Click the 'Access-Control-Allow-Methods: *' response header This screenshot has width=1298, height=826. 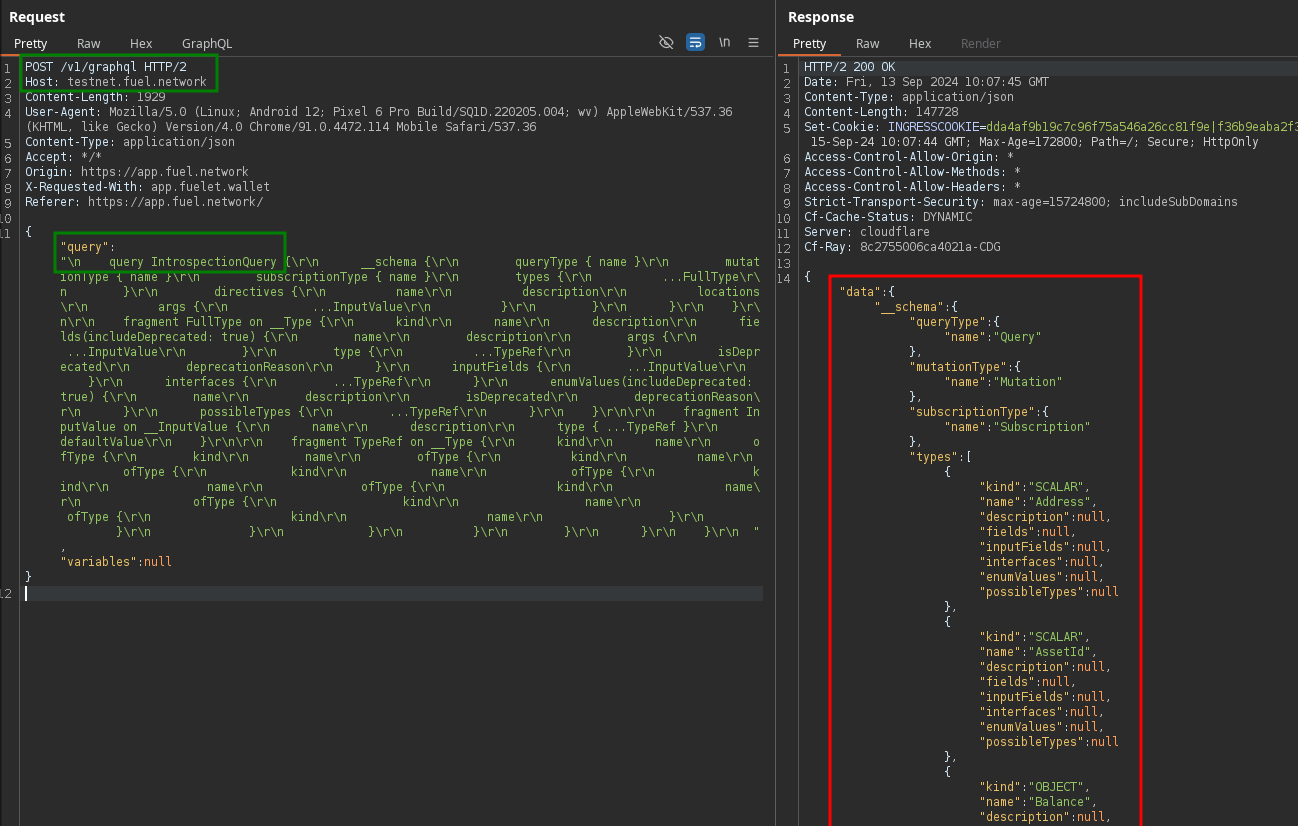913,172
